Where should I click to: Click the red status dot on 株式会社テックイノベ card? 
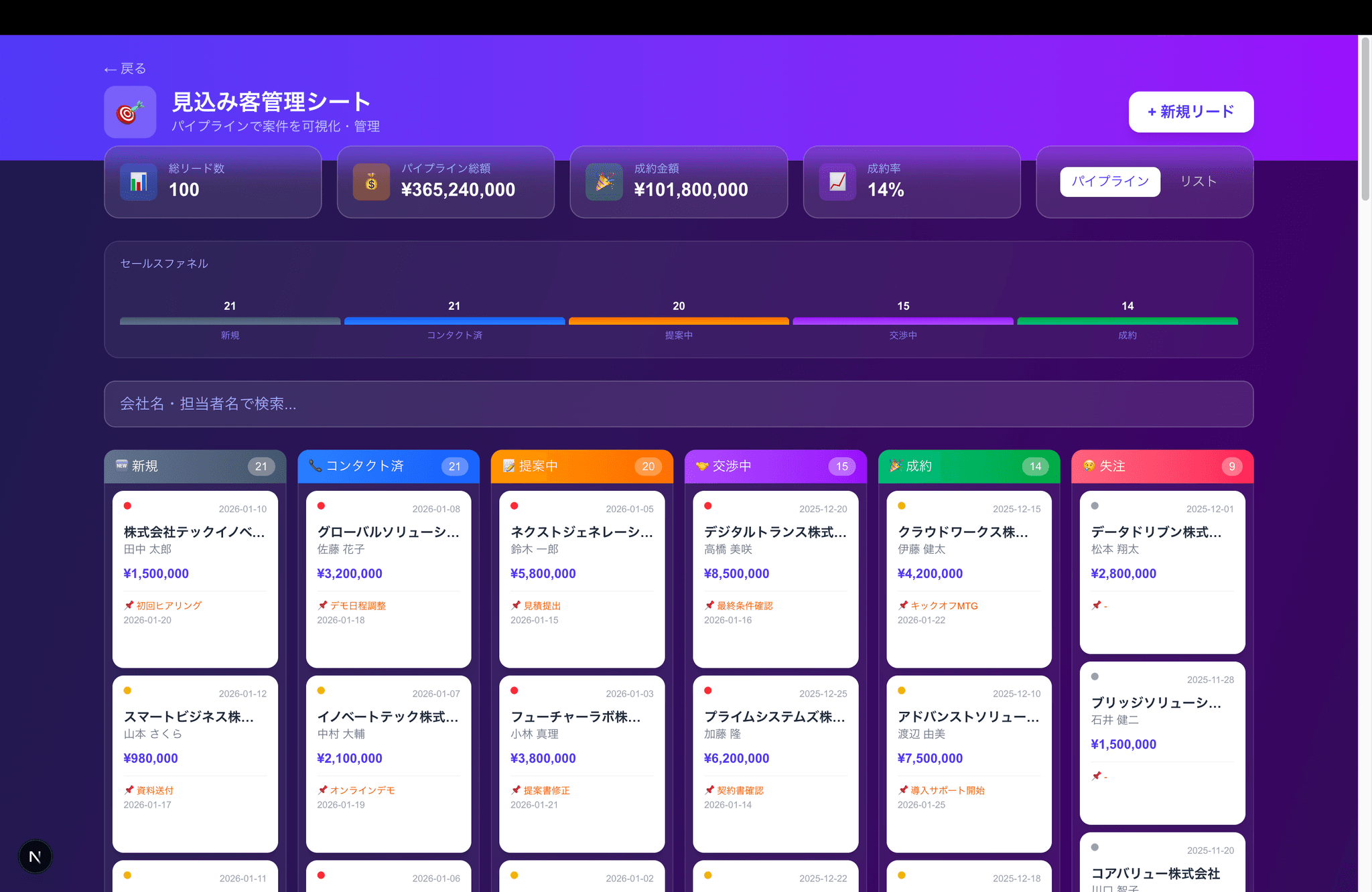[127, 506]
